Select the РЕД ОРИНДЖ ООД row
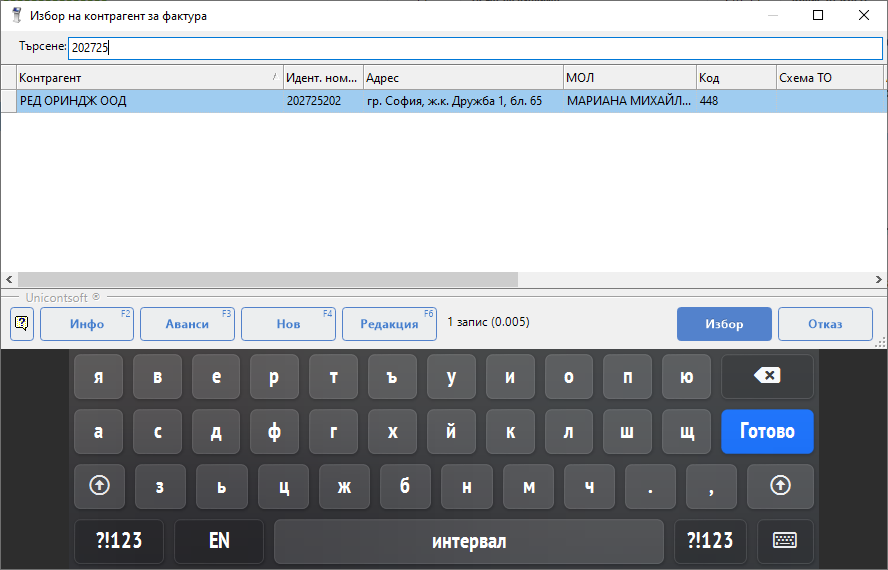This screenshot has height=570, width=888. [x=150, y=101]
